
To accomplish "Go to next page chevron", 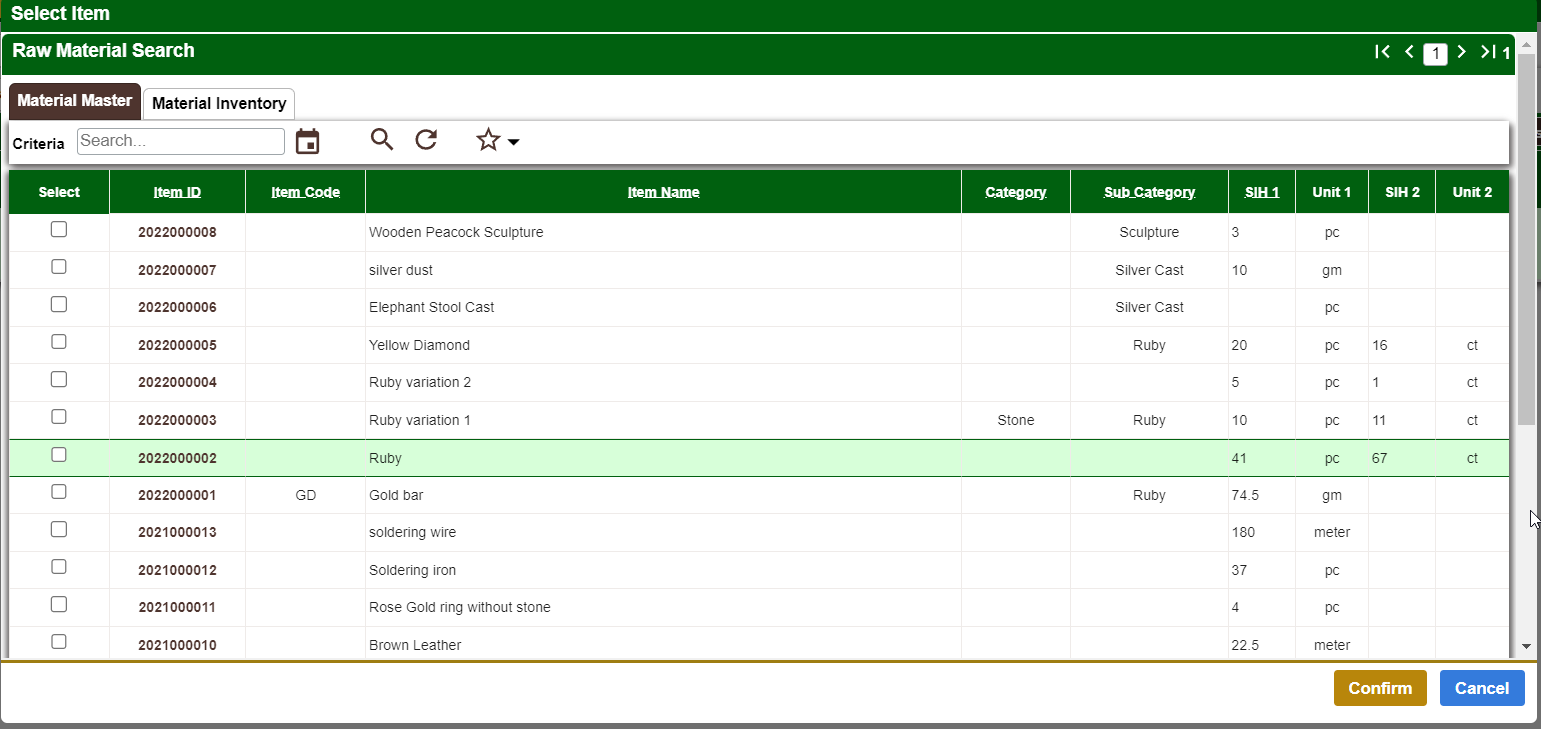I will (1461, 52).
